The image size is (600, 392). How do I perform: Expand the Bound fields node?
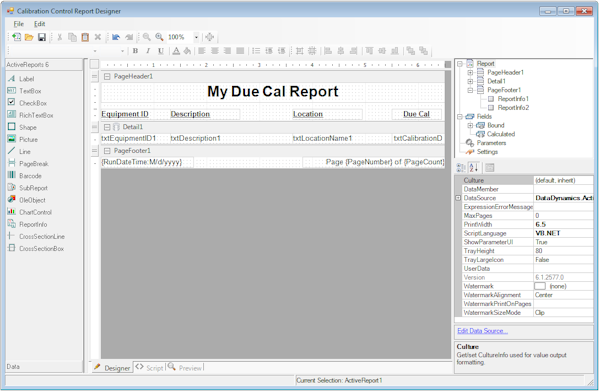470,126
